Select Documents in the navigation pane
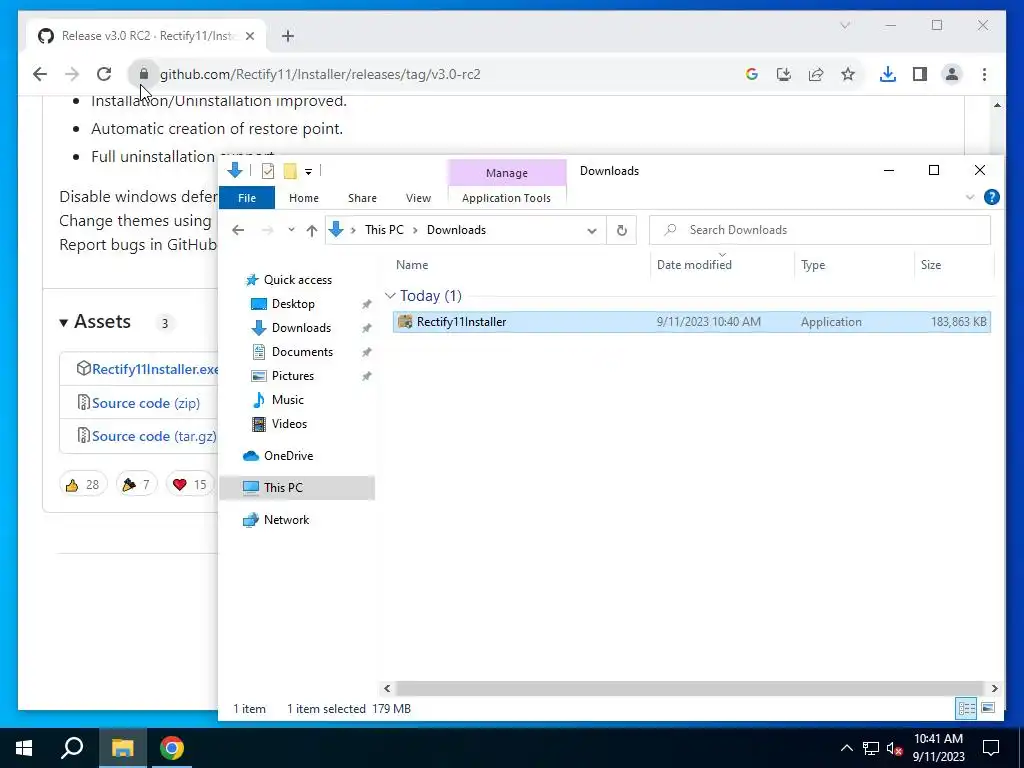The height and width of the screenshot is (768, 1024). pos(302,352)
